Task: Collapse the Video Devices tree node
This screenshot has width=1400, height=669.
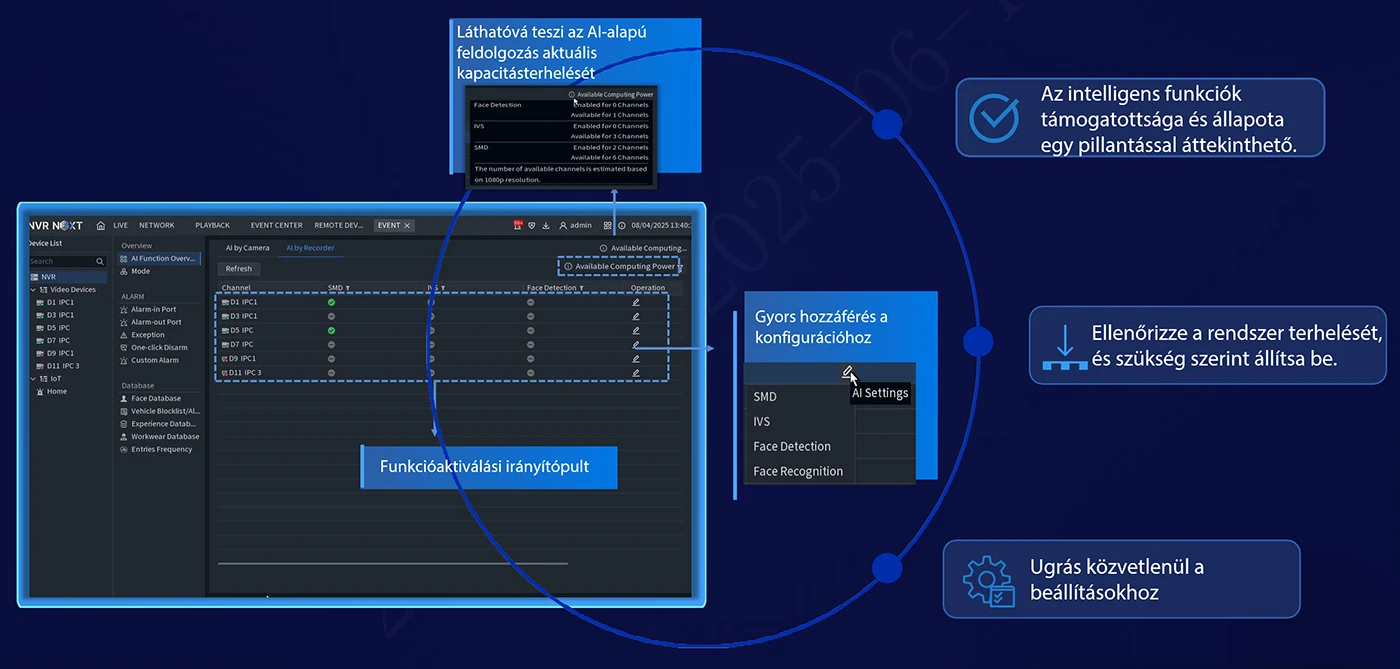Action: (x=33, y=290)
